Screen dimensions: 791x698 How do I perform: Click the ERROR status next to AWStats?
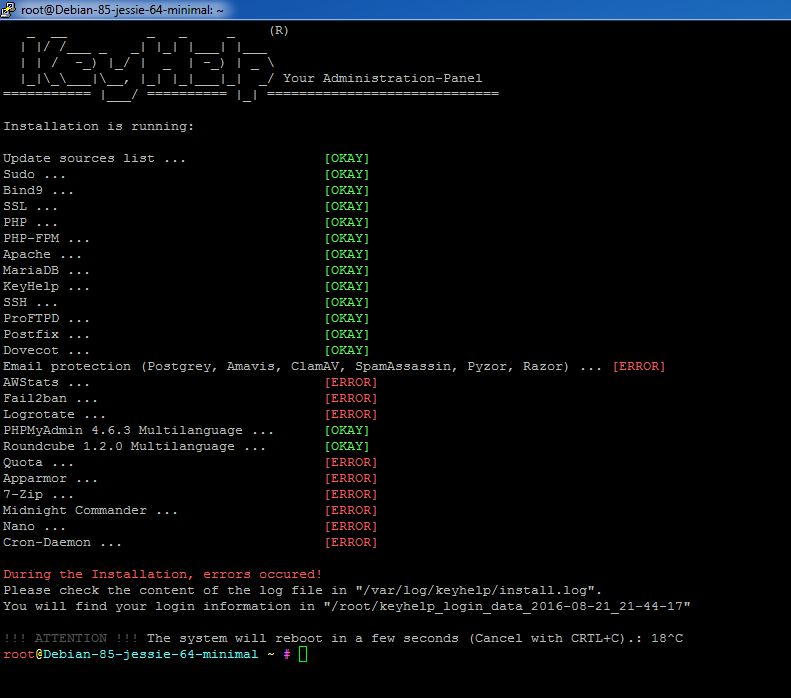pyautogui.click(x=351, y=383)
